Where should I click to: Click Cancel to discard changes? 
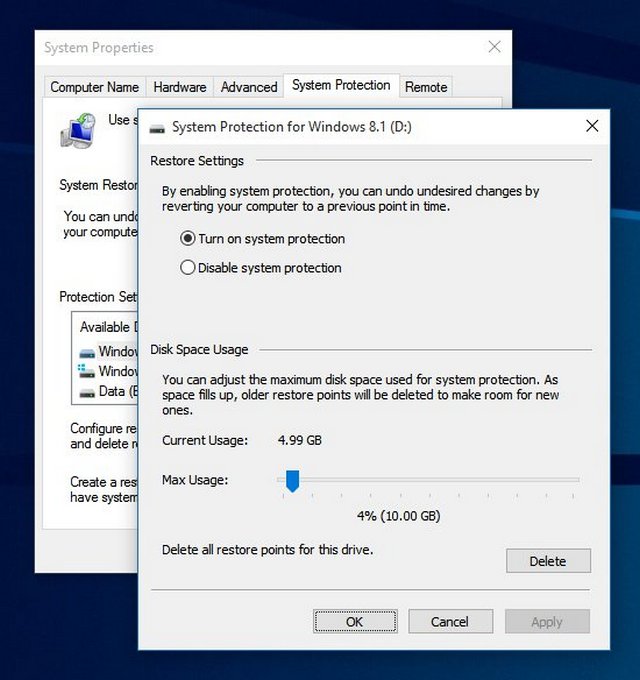pyautogui.click(x=450, y=621)
